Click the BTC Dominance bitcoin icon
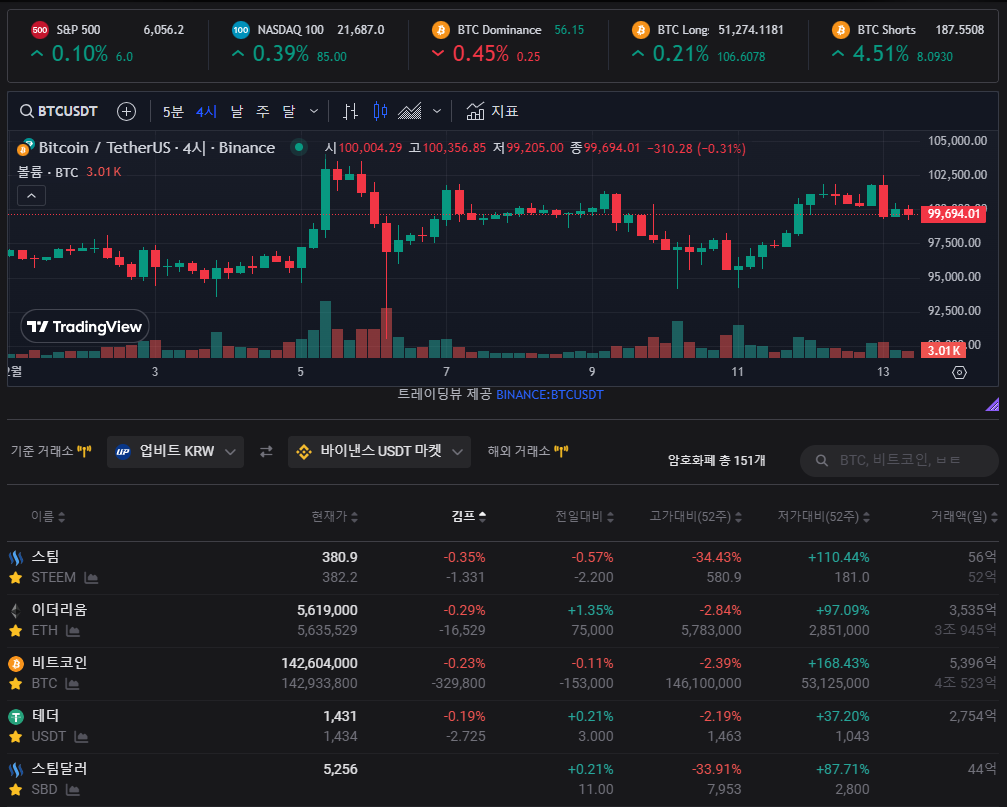 tap(441, 30)
